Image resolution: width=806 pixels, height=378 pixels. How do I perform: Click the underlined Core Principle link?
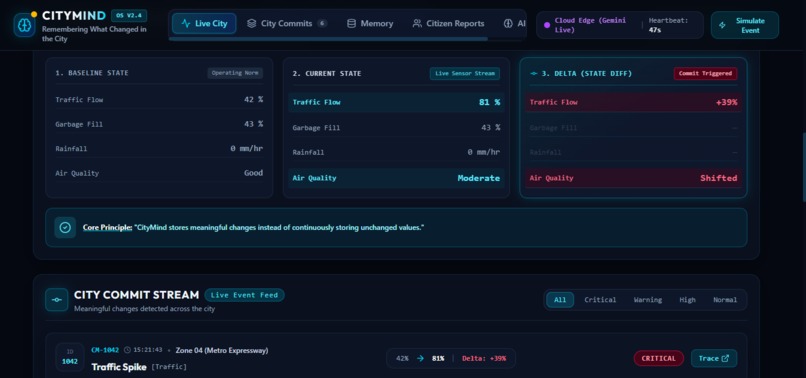[107, 227]
